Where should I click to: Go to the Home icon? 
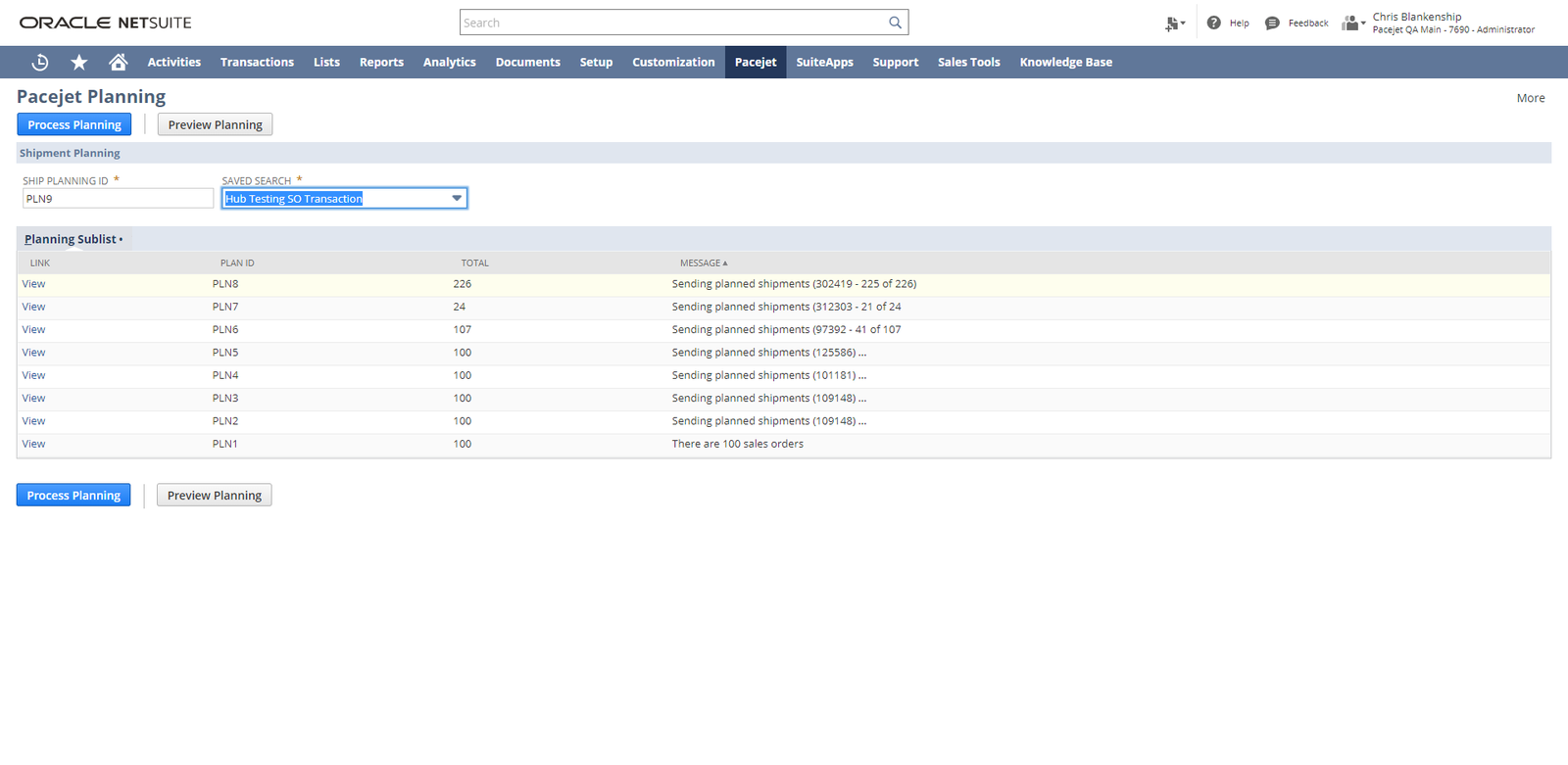pos(119,62)
